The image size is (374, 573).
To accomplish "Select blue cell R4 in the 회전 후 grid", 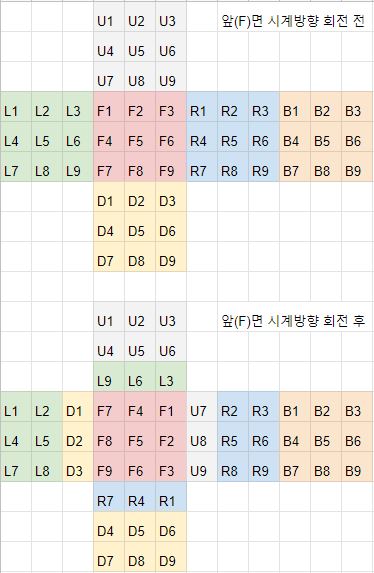I will [x=140, y=497].
